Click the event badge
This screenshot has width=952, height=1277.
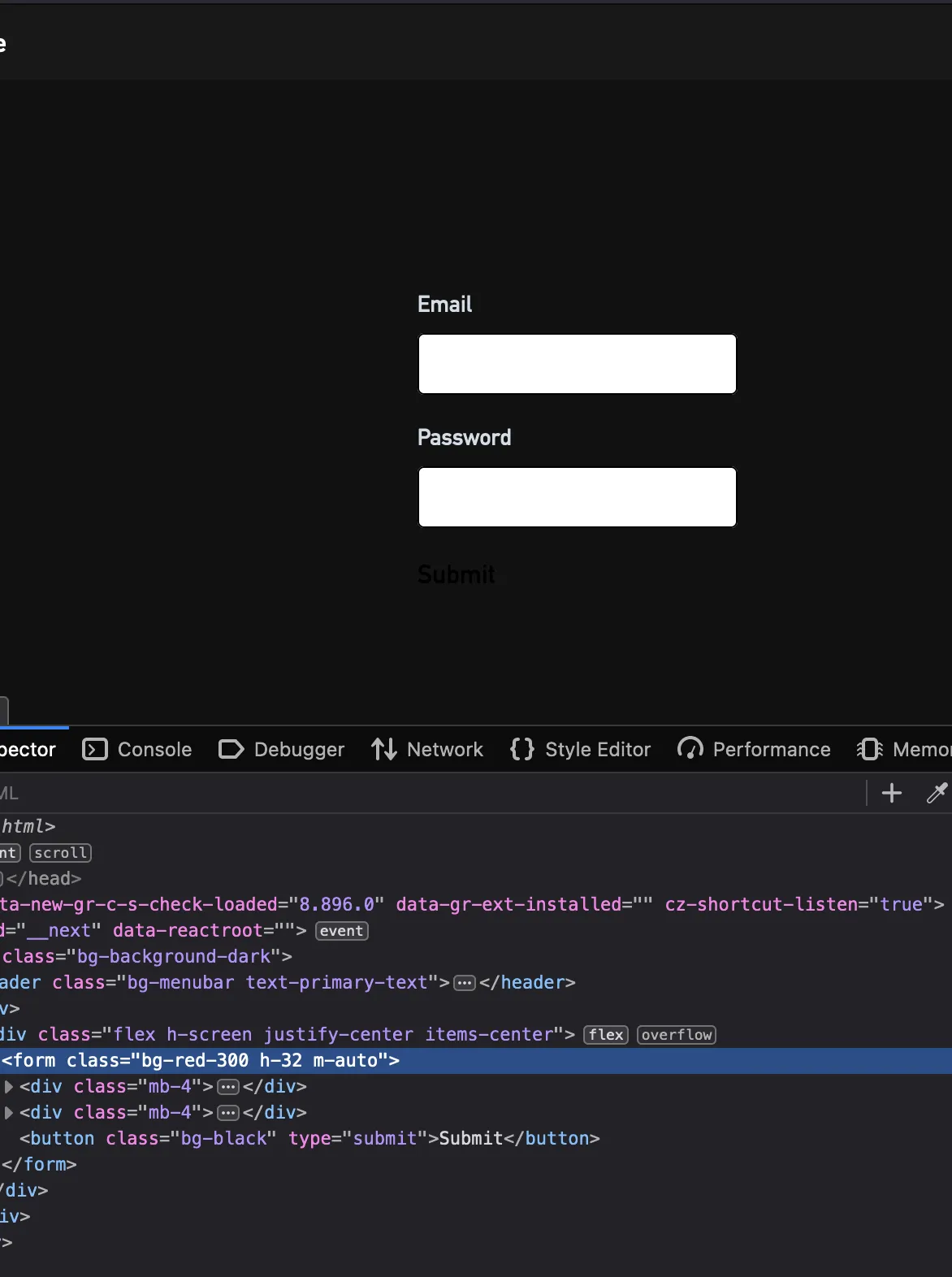pos(342,930)
